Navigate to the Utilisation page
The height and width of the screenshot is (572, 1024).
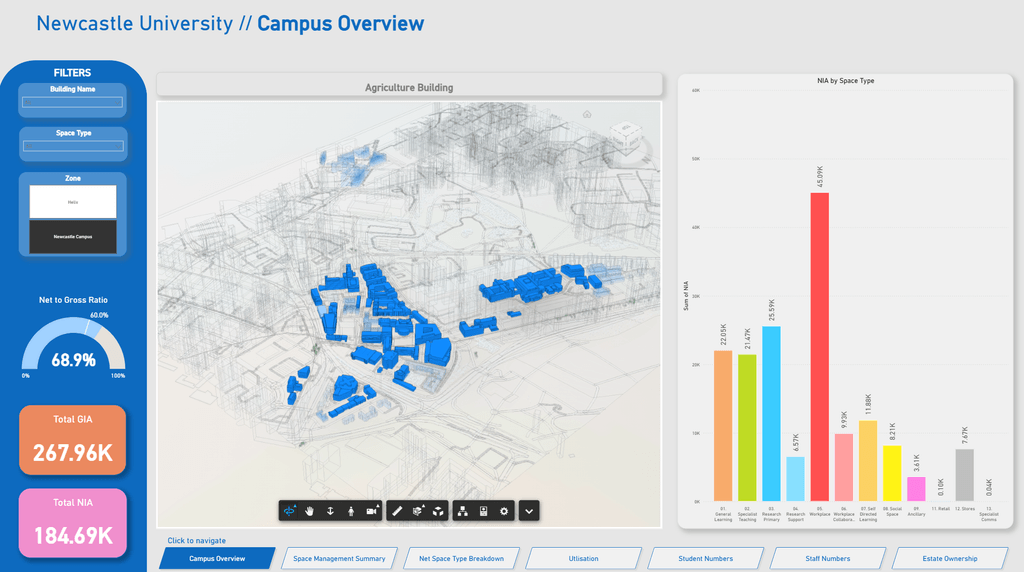coord(583,558)
